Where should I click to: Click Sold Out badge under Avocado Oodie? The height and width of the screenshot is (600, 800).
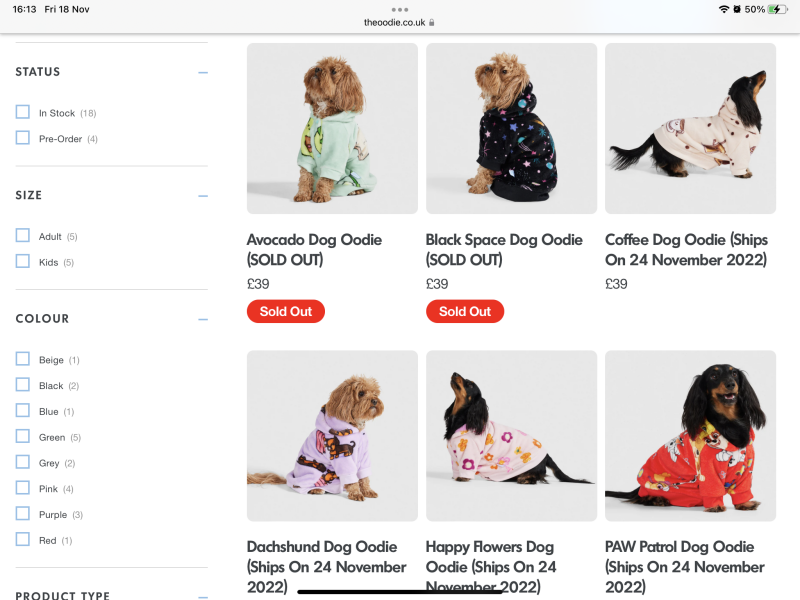click(286, 311)
